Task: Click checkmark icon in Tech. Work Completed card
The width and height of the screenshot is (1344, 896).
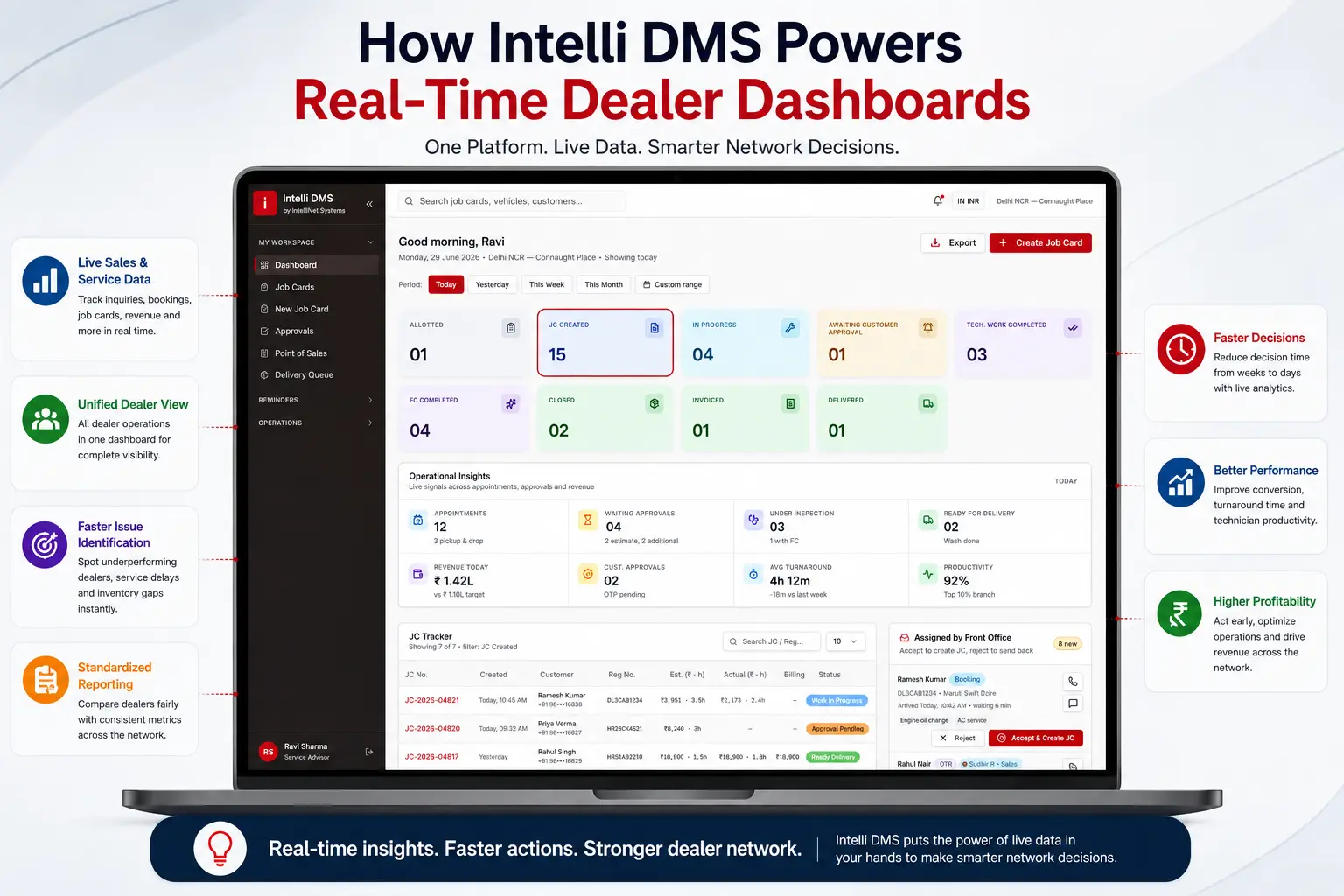Action: (1073, 328)
